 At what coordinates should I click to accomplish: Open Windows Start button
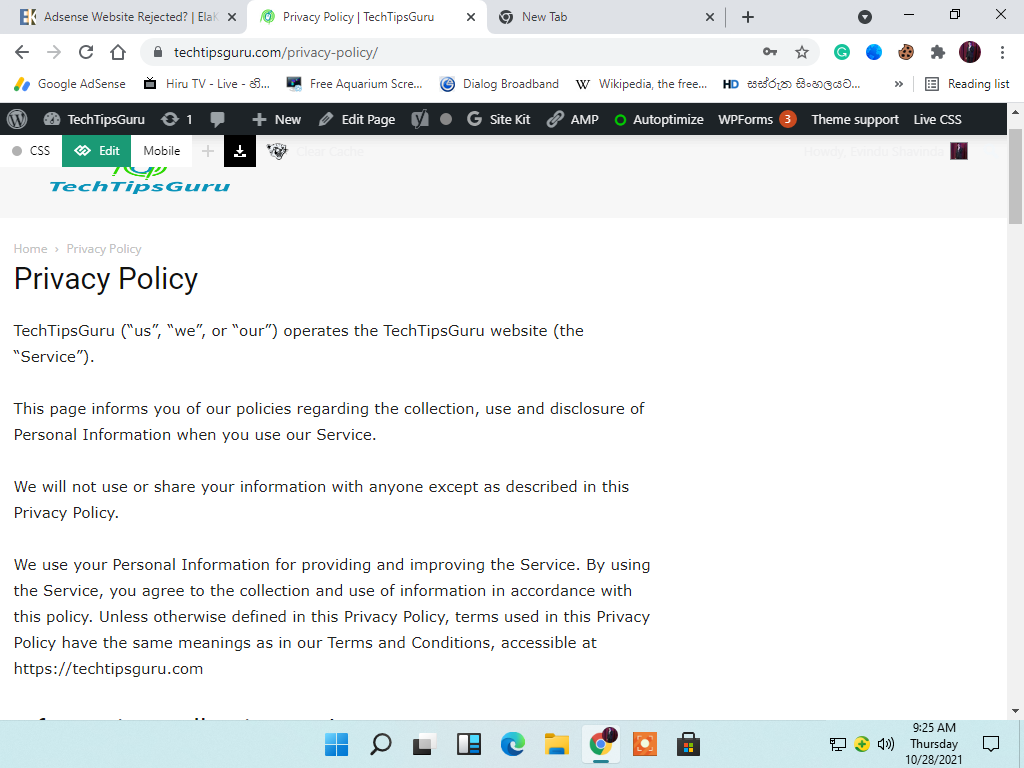click(x=336, y=744)
